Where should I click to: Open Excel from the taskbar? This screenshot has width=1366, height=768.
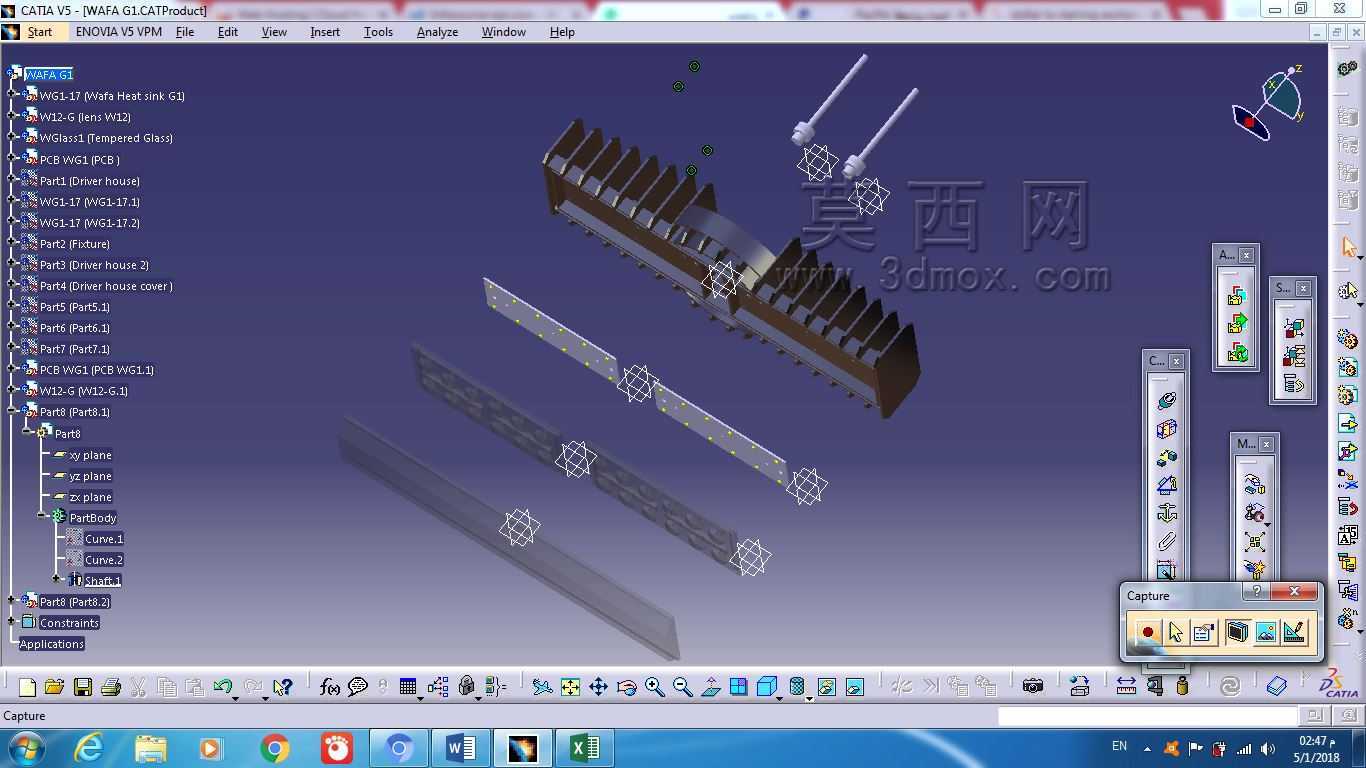pyautogui.click(x=585, y=748)
